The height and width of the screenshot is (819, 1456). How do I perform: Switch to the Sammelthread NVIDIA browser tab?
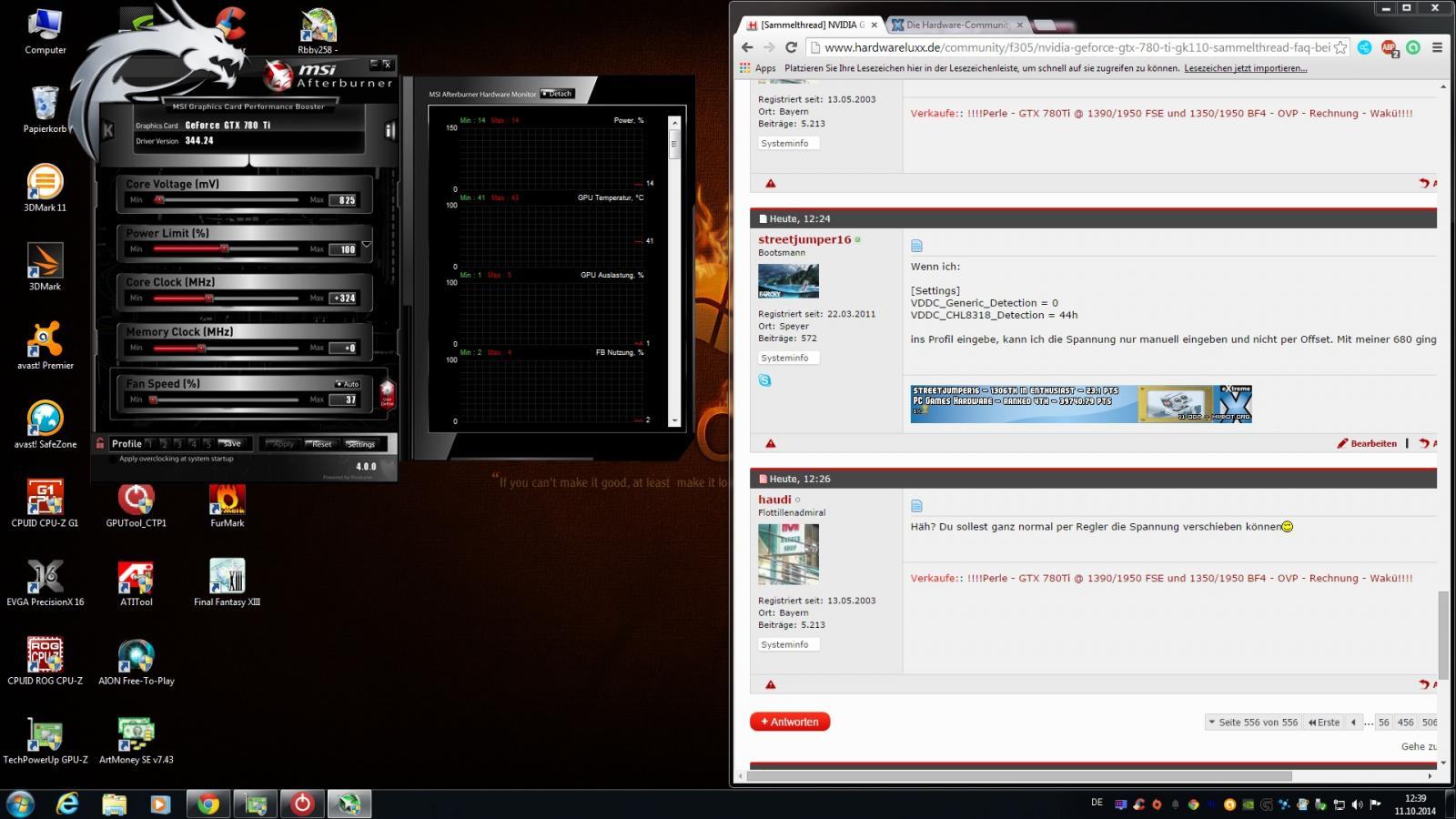pos(812,25)
